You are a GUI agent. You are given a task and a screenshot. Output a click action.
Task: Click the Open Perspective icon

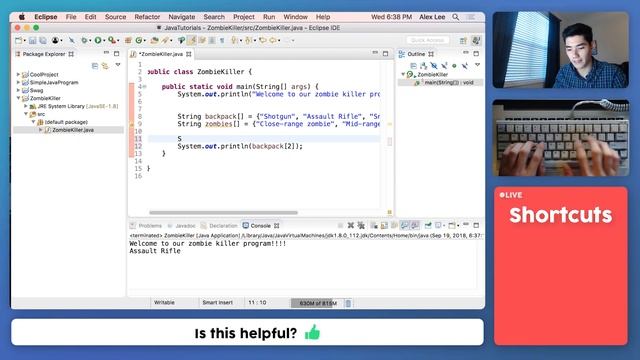tap(463, 40)
